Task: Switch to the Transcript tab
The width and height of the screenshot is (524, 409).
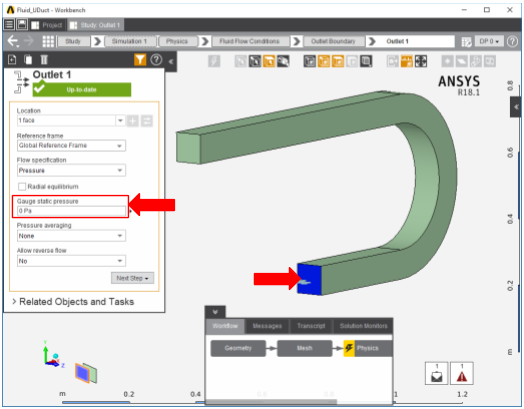Action: point(311,326)
